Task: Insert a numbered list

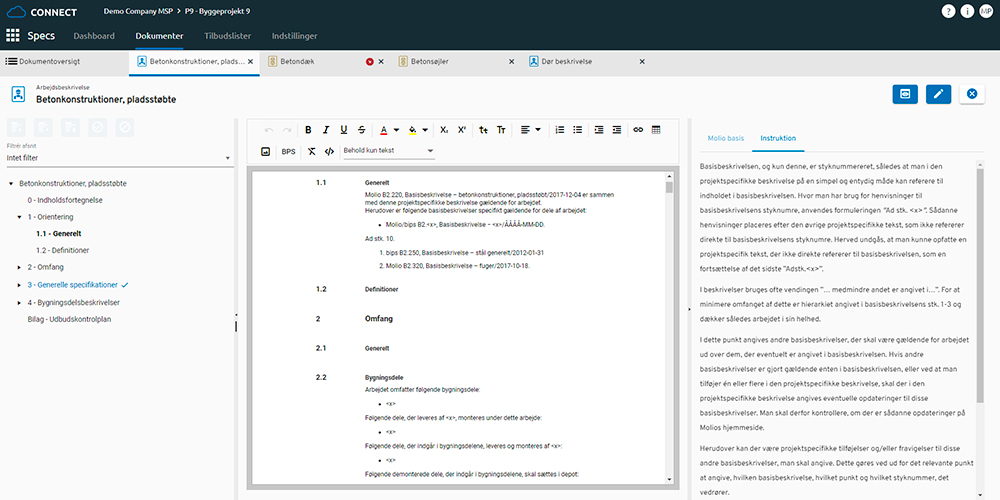Action: (x=560, y=130)
